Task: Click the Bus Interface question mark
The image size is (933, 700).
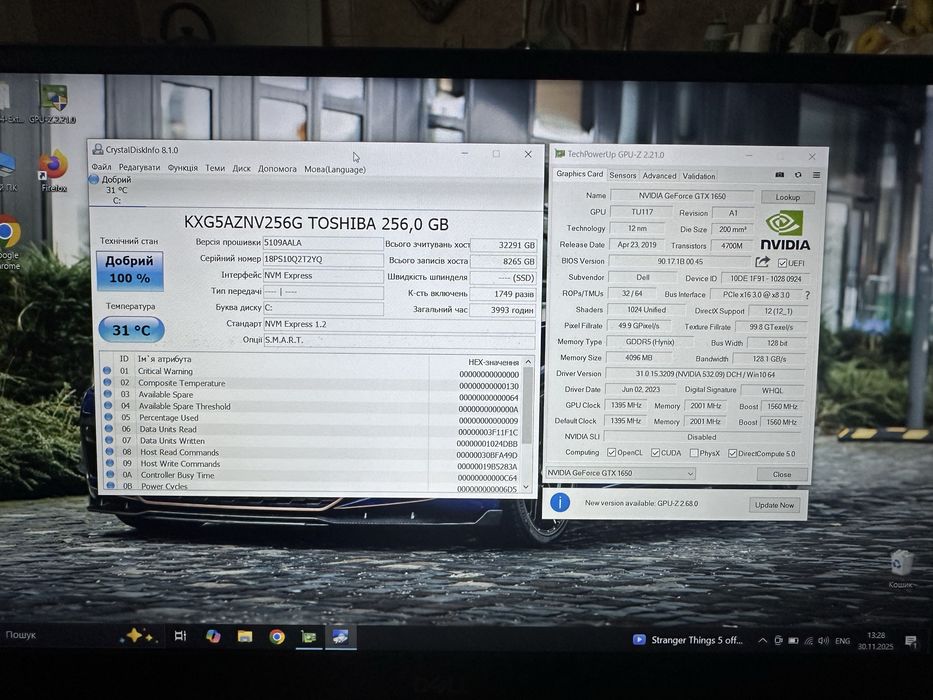Action: [x=807, y=295]
